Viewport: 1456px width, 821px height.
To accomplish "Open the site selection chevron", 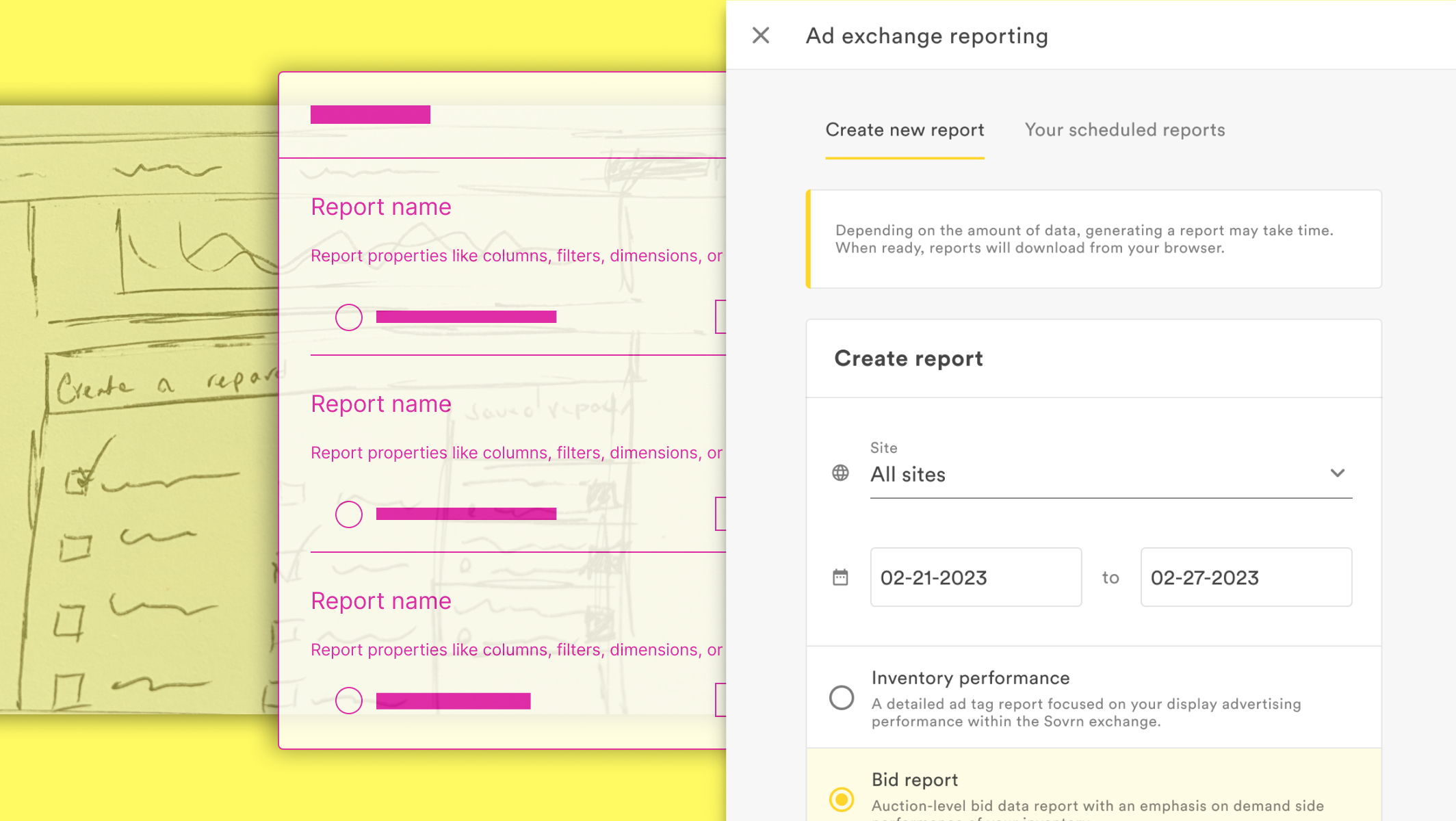I will pyautogui.click(x=1338, y=473).
